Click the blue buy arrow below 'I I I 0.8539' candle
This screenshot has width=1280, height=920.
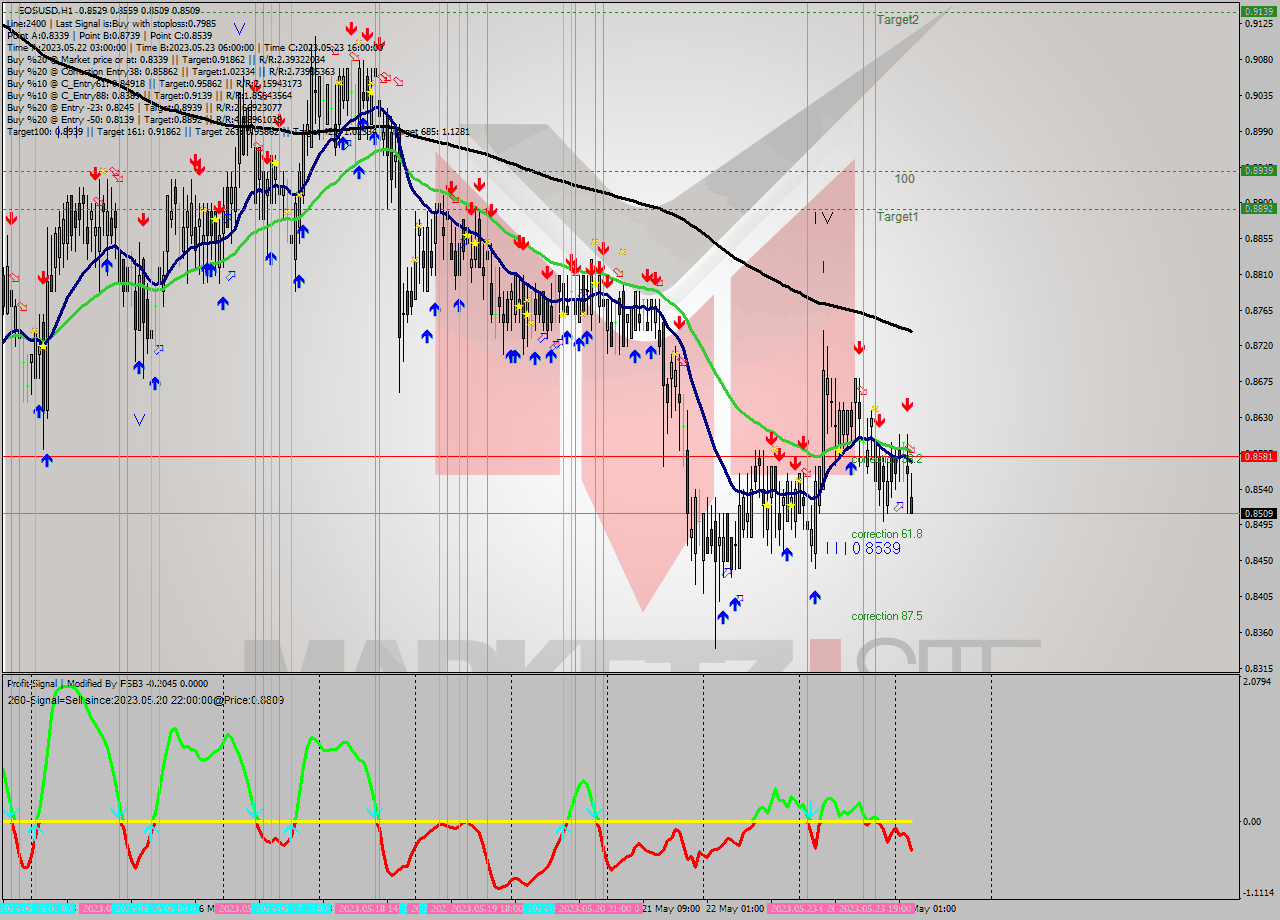pos(815,597)
